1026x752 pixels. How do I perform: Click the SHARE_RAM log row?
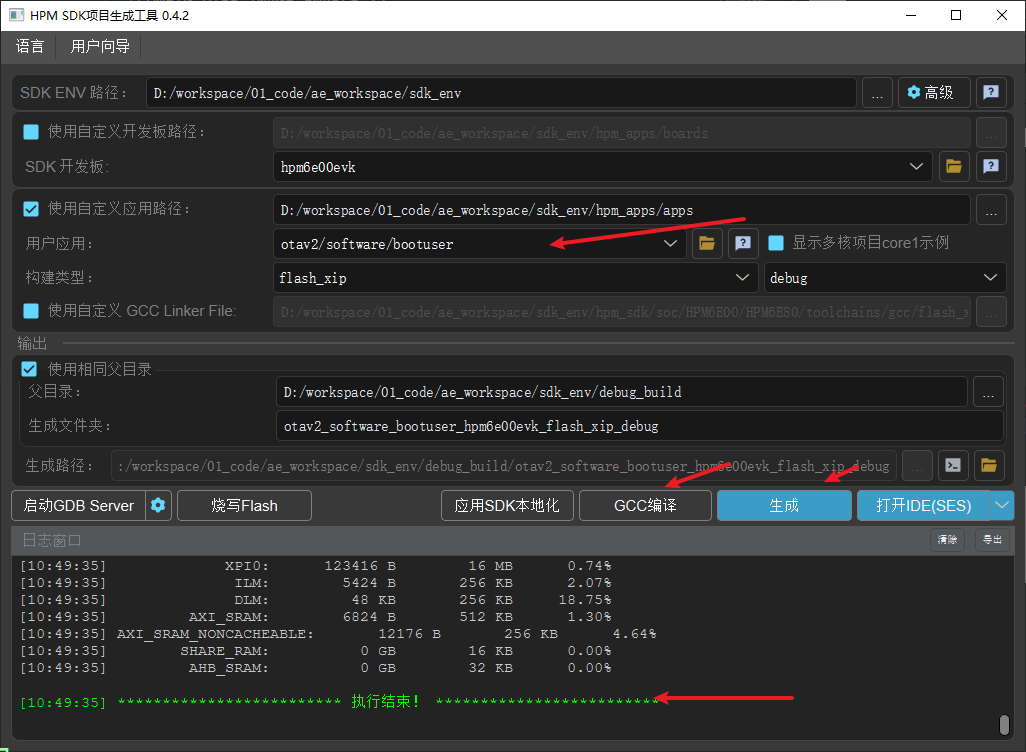pos(315,651)
